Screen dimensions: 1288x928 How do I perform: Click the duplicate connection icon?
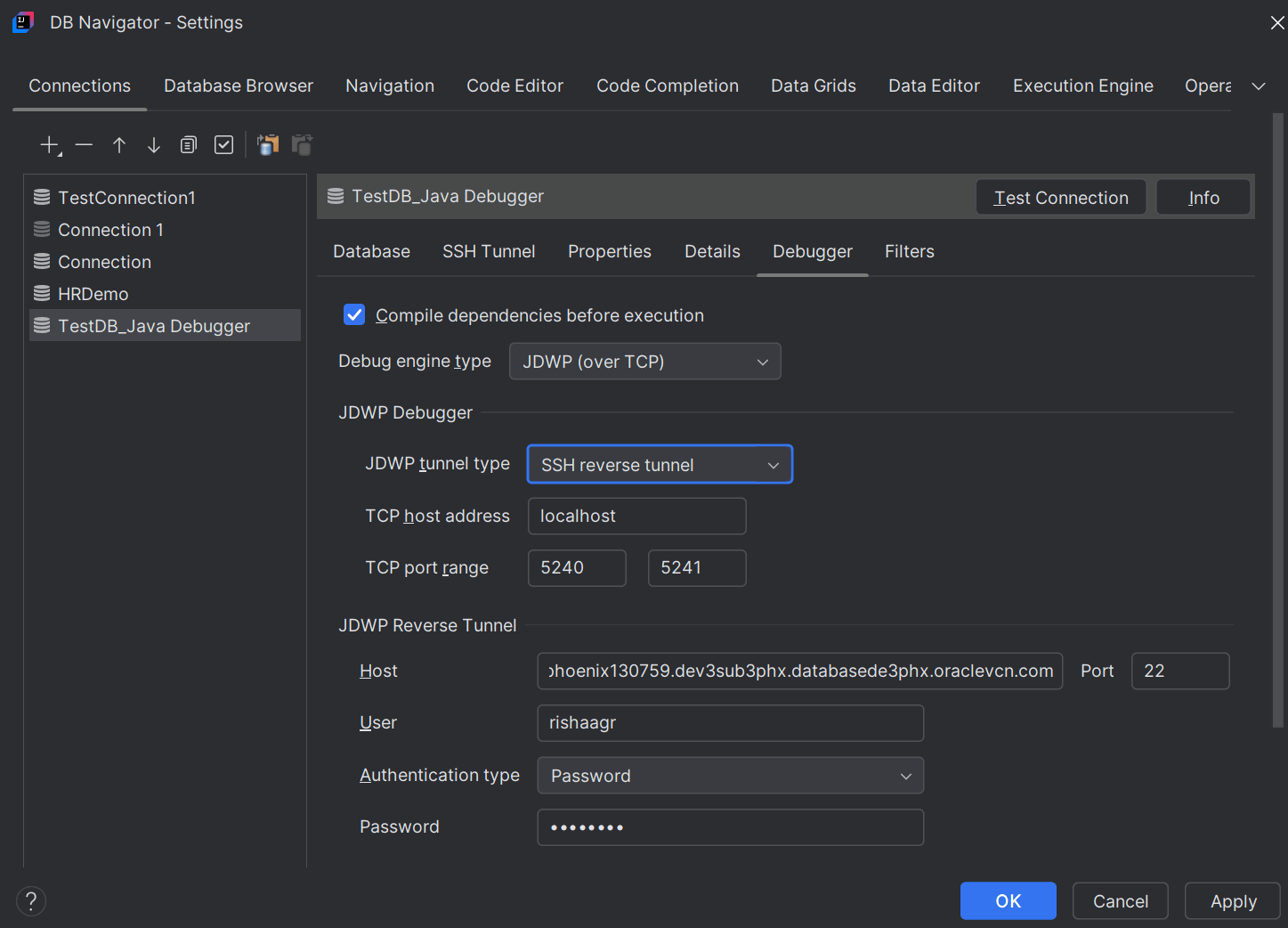click(x=189, y=145)
